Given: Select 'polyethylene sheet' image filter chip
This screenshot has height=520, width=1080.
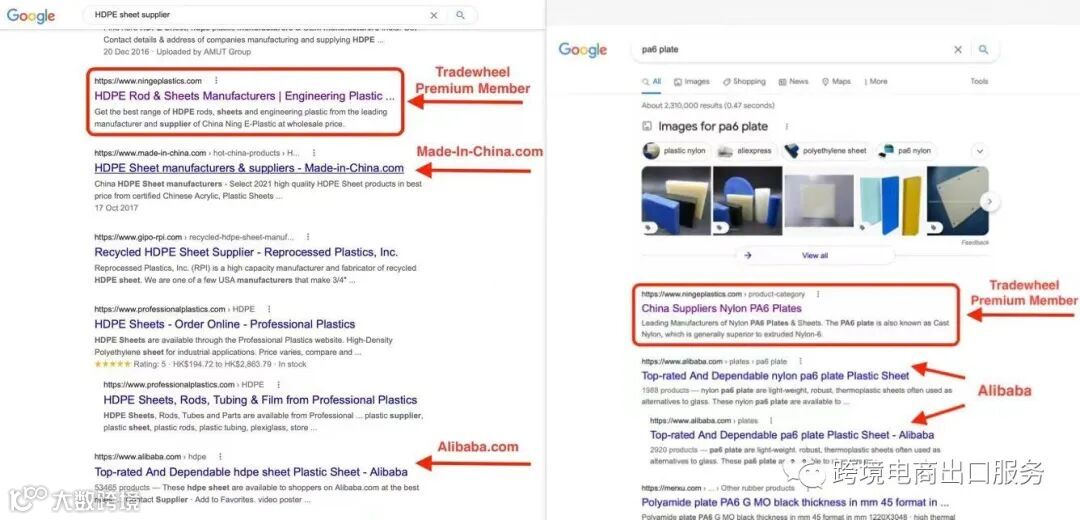Looking at the screenshot, I should tap(827, 151).
